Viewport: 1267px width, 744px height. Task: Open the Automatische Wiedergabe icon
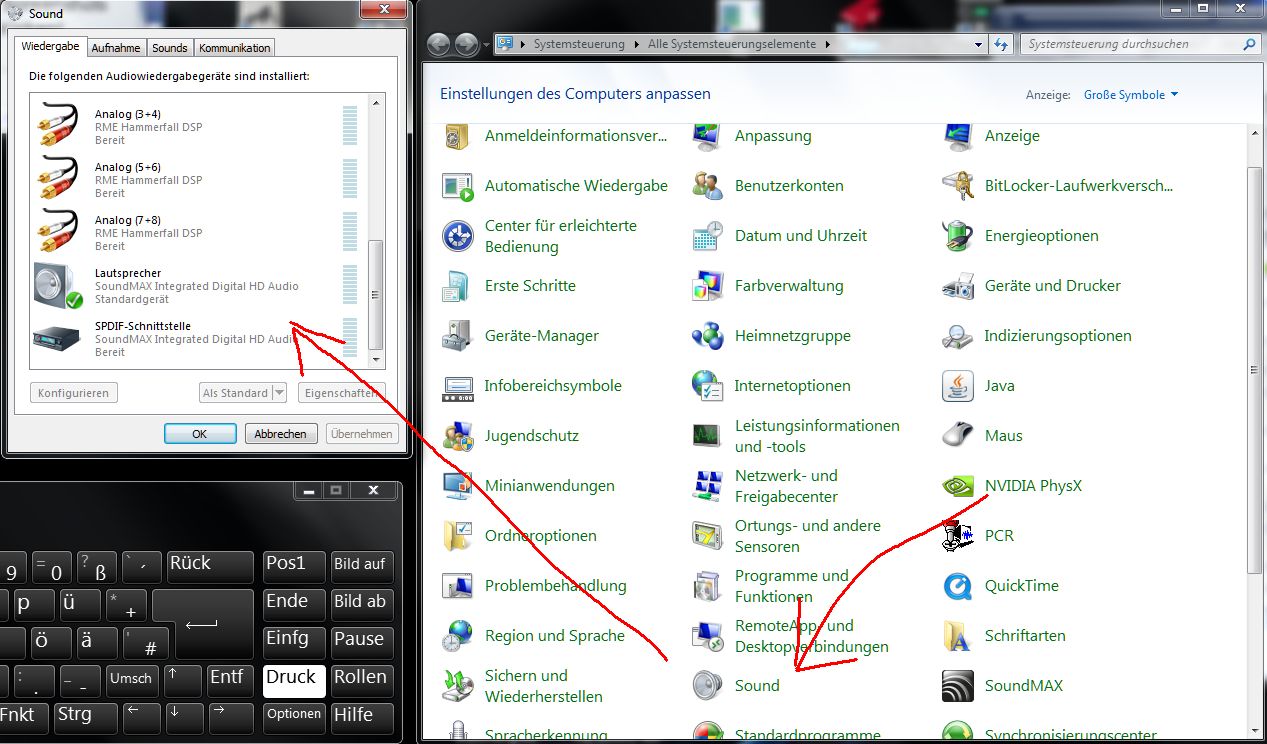coord(458,186)
